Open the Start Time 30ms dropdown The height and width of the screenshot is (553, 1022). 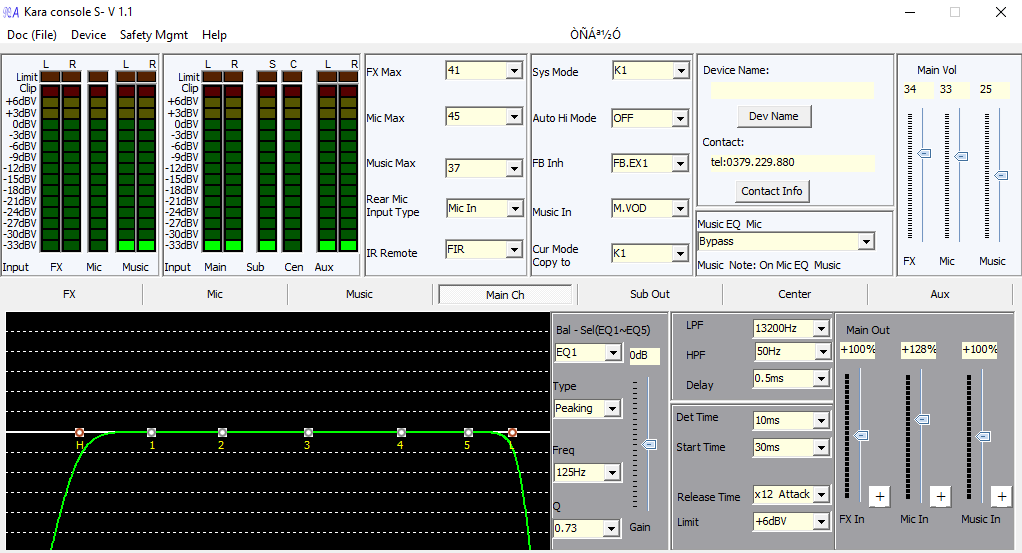pyautogui.click(x=821, y=447)
